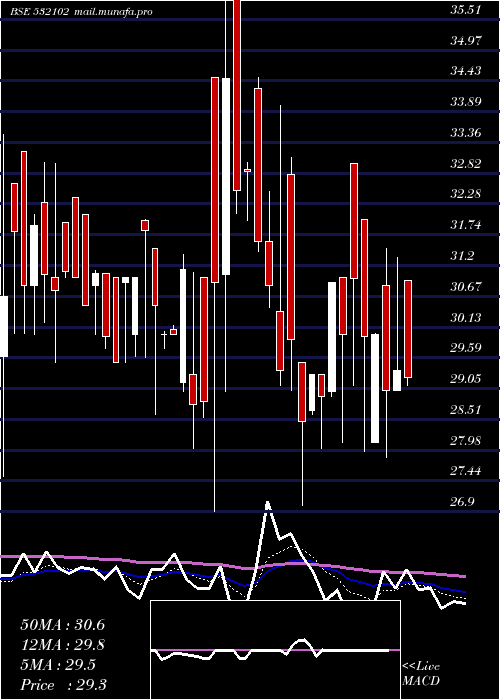Select the 32.82 price axis label
The width and height of the screenshot is (500, 700).
[466, 163]
